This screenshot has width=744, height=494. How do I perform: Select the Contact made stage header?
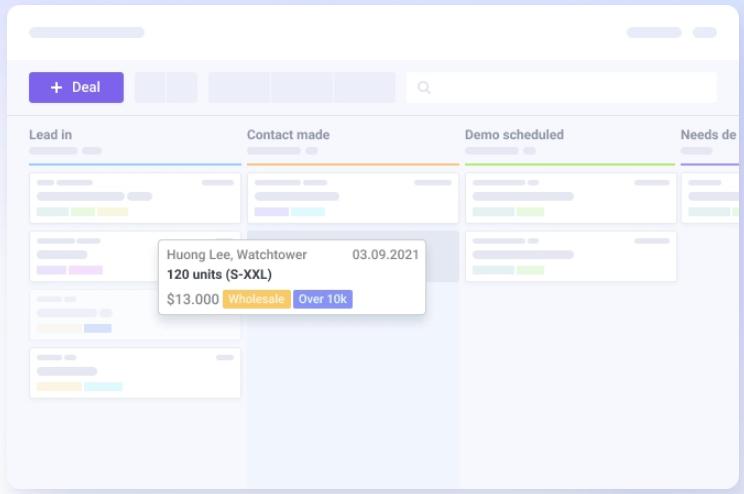click(288, 135)
